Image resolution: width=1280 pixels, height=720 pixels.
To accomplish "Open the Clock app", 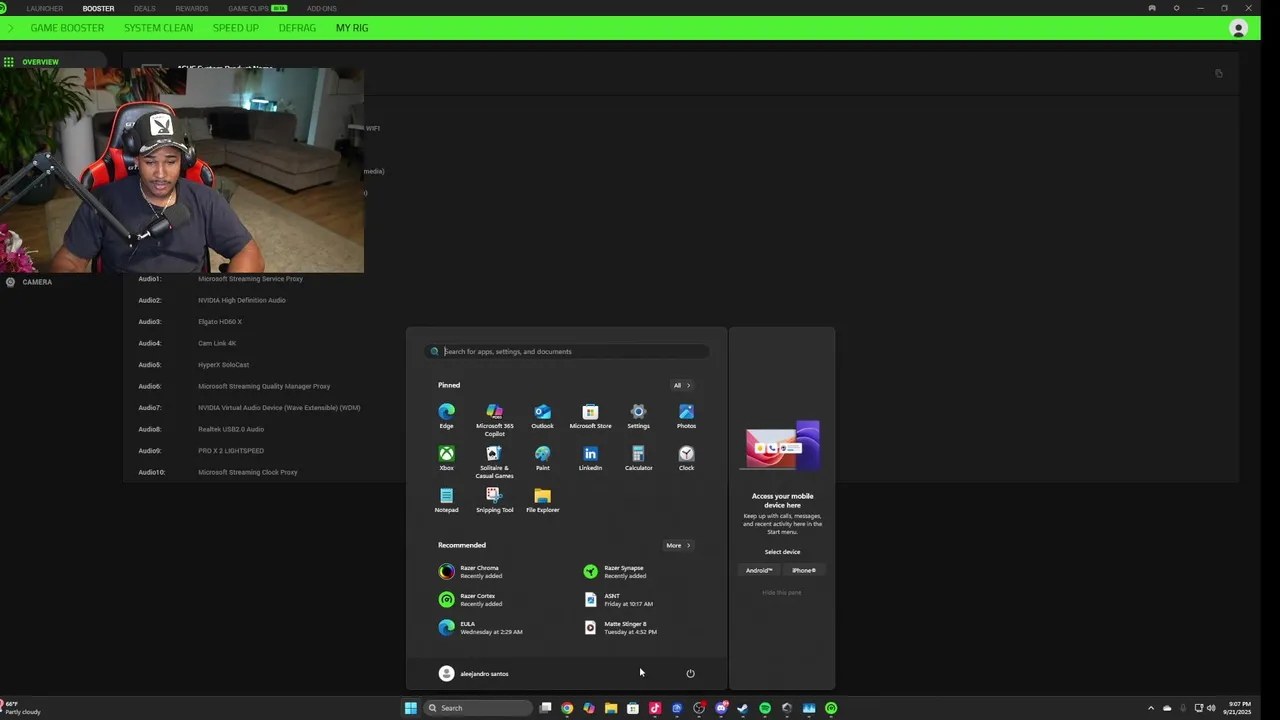I will tap(686, 458).
